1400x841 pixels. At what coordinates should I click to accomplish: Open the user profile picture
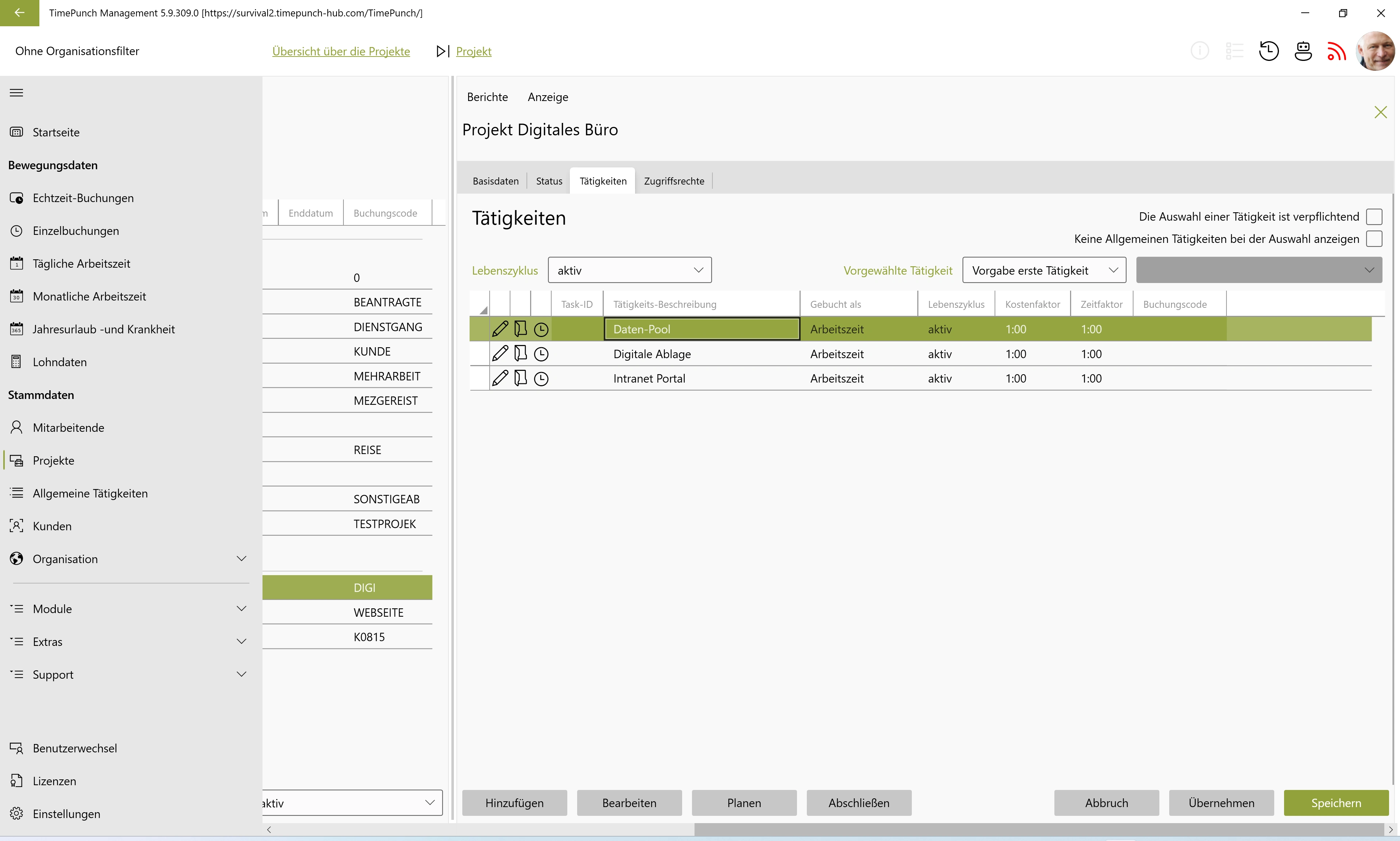coord(1375,51)
